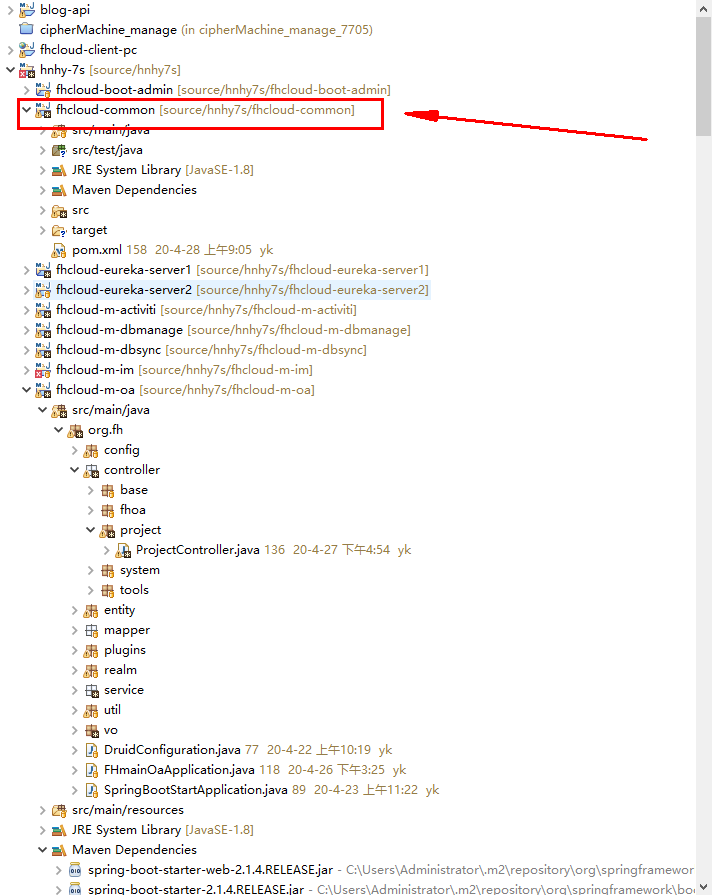Viewport: 712px width, 895px height.
Task: Click the ProjectController.java file icon
Action: pos(123,550)
